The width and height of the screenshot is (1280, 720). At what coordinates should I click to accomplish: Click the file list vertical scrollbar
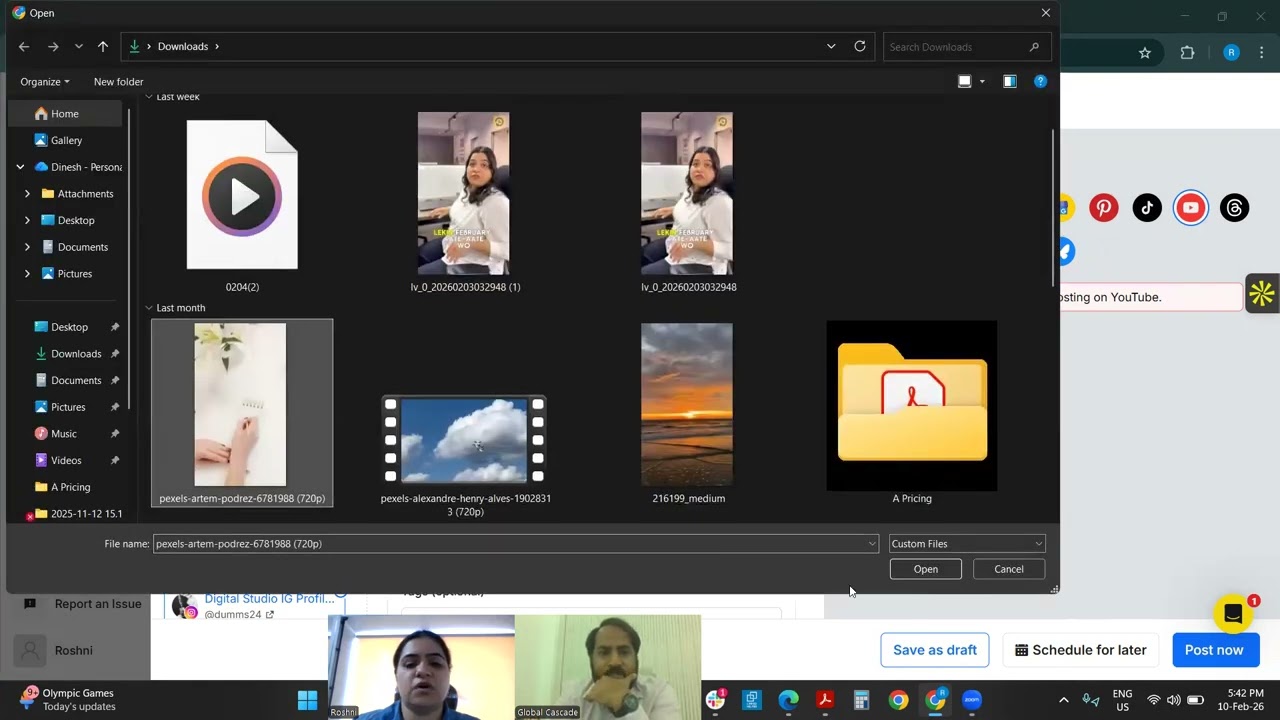(x=1052, y=207)
